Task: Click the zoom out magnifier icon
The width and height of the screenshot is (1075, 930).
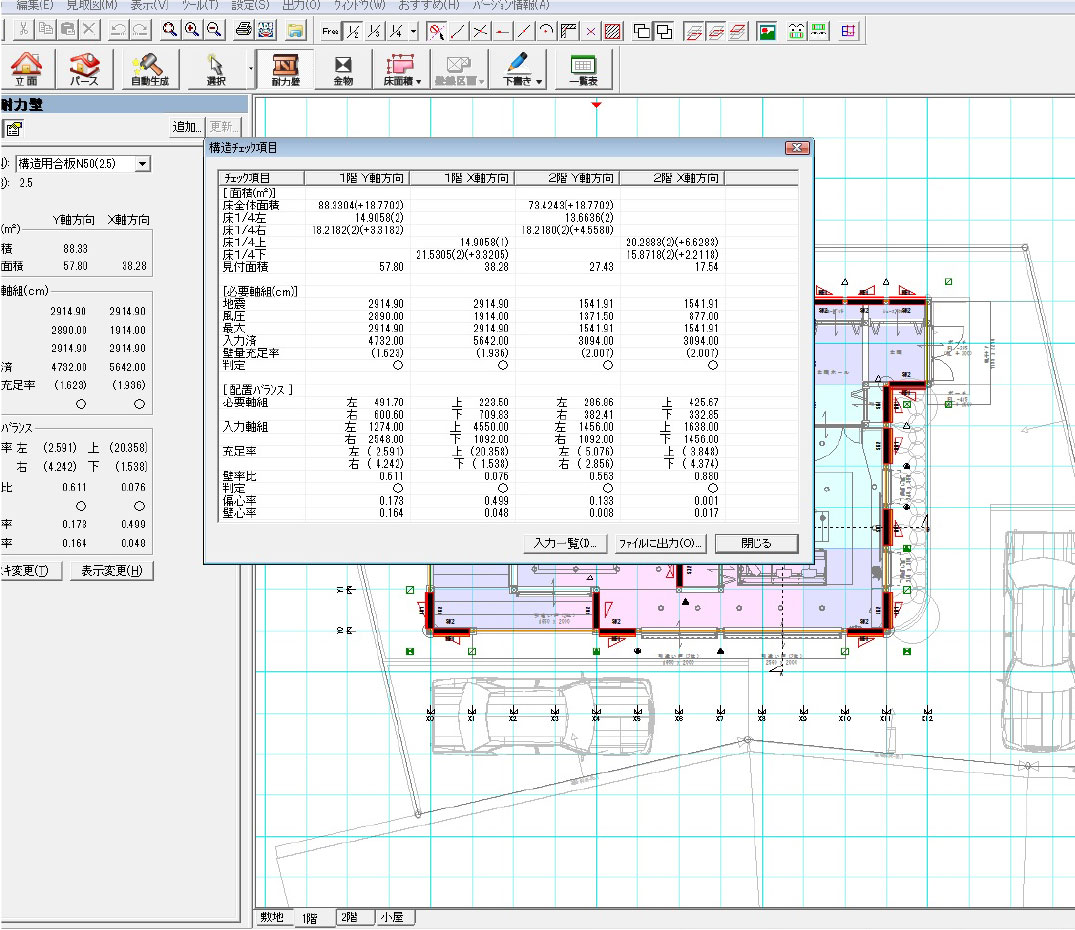Action: [214, 29]
